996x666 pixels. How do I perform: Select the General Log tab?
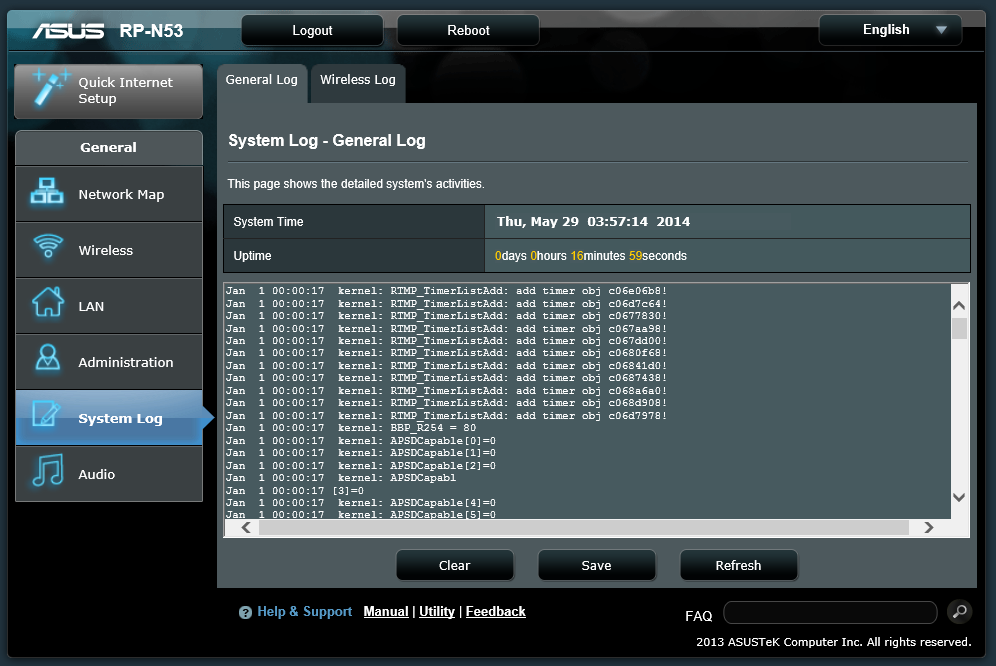[x=262, y=81]
